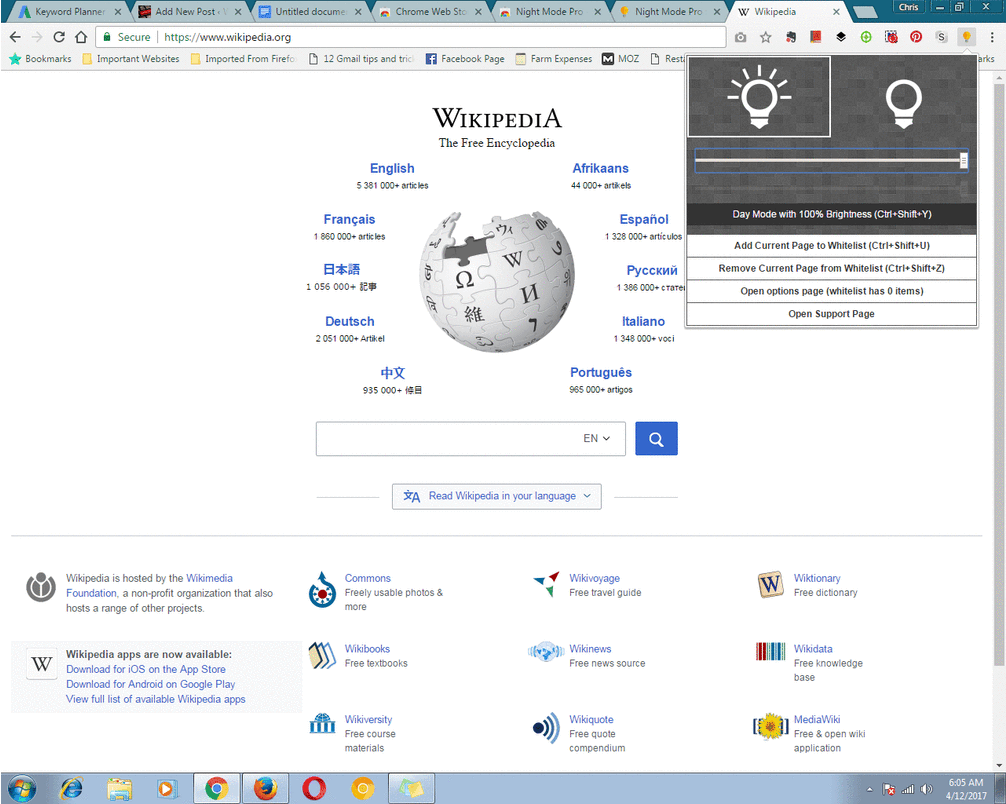Open Internet Explorer from the taskbar
1006x804 pixels.
(x=71, y=789)
